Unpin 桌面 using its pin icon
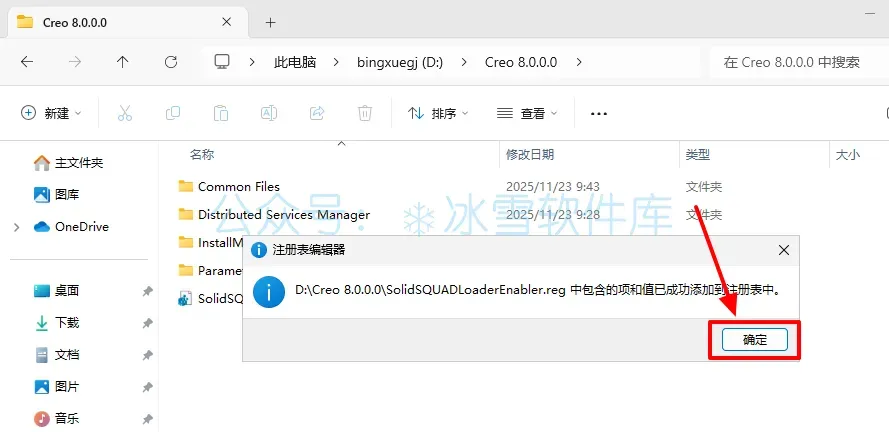The height and width of the screenshot is (432, 889). [x=147, y=291]
